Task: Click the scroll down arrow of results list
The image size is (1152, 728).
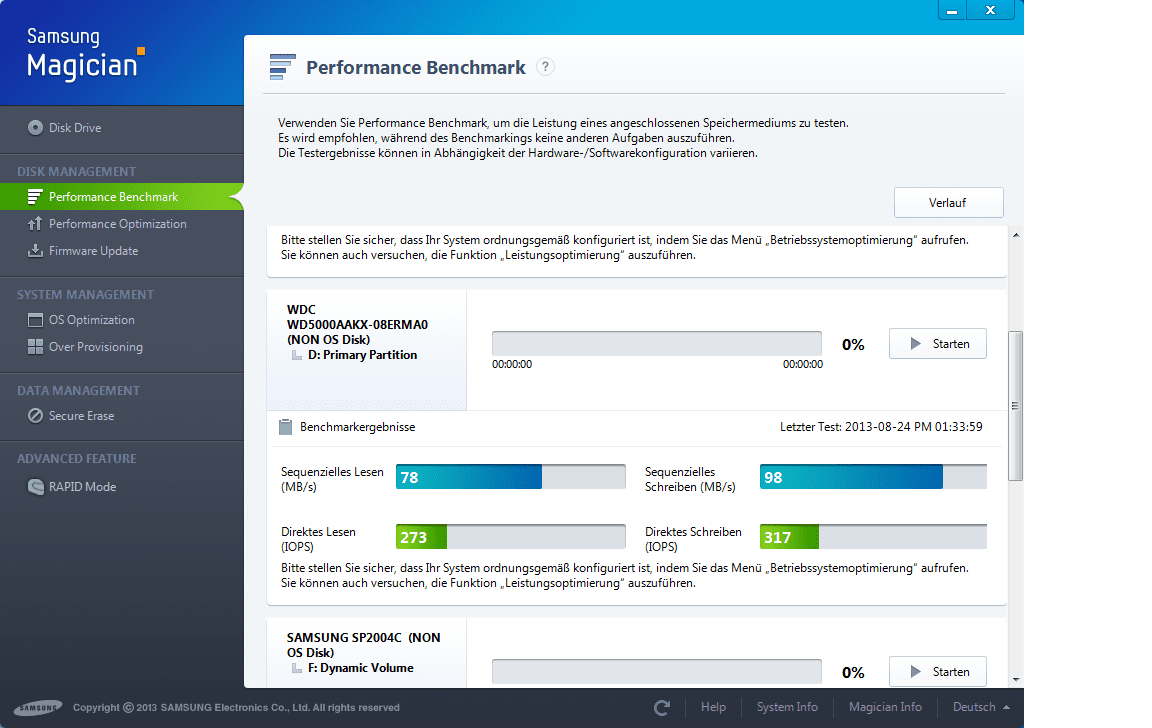Action: (x=1016, y=680)
